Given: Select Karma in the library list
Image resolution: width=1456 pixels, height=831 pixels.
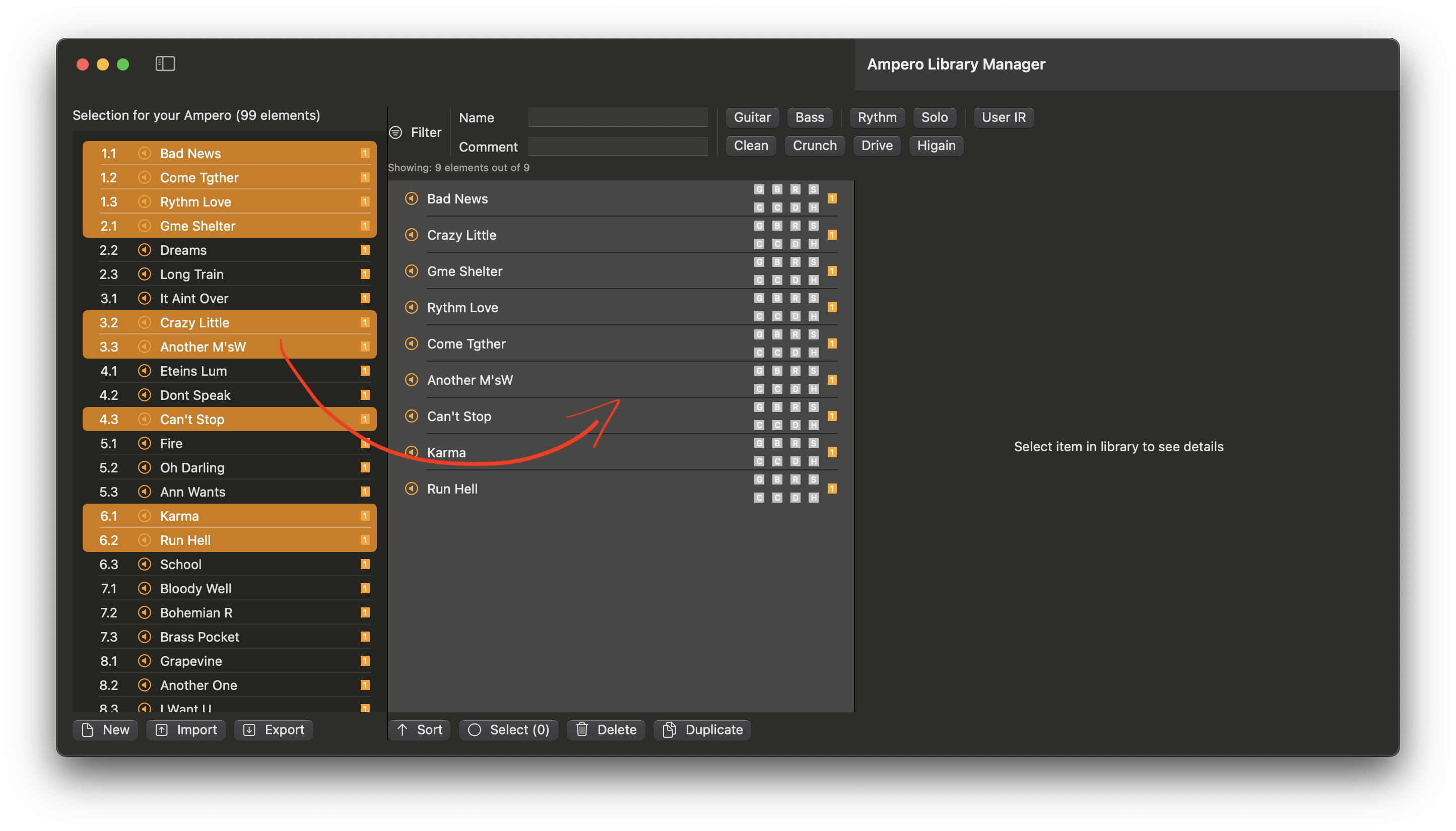Looking at the screenshot, I should (x=446, y=453).
